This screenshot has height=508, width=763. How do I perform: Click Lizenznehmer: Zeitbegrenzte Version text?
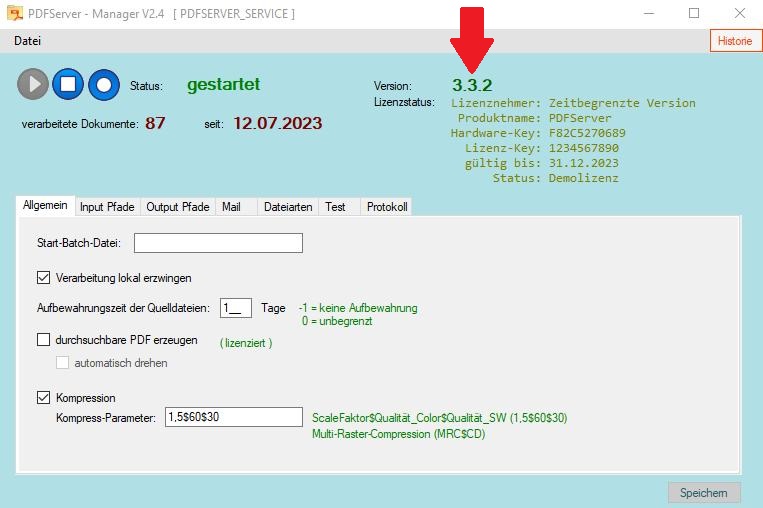pos(573,103)
